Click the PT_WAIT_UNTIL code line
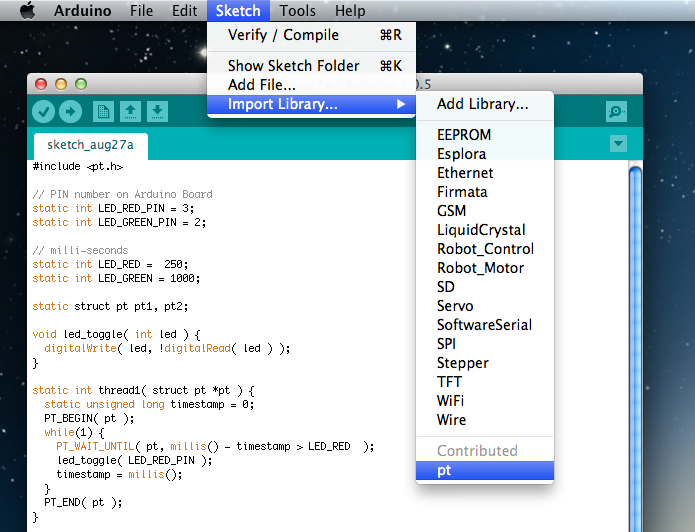Screen dimensions: 695x532 215,446
